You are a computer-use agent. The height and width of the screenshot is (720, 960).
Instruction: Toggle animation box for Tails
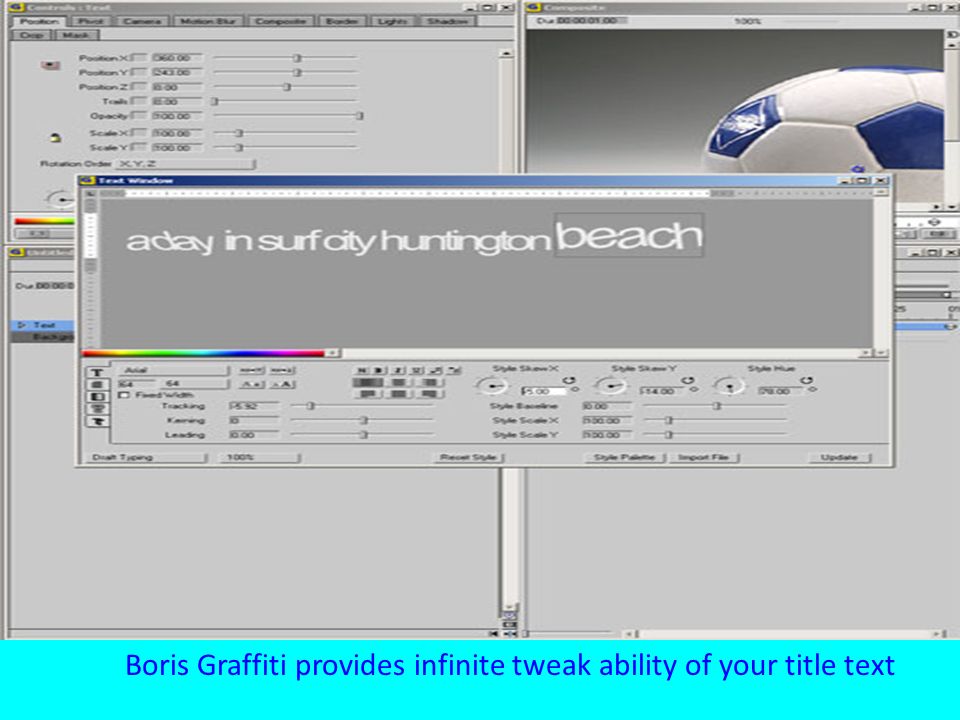point(140,101)
